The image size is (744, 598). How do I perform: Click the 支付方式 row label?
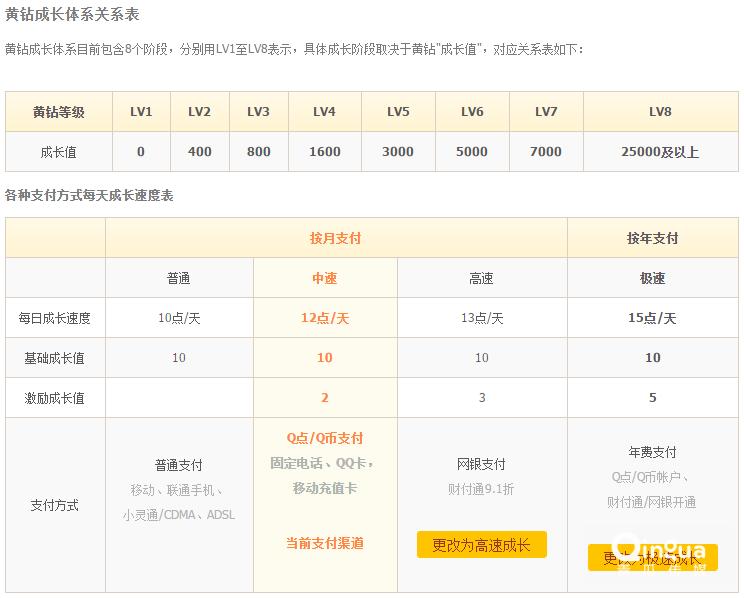pyautogui.click(x=55, y=505)
